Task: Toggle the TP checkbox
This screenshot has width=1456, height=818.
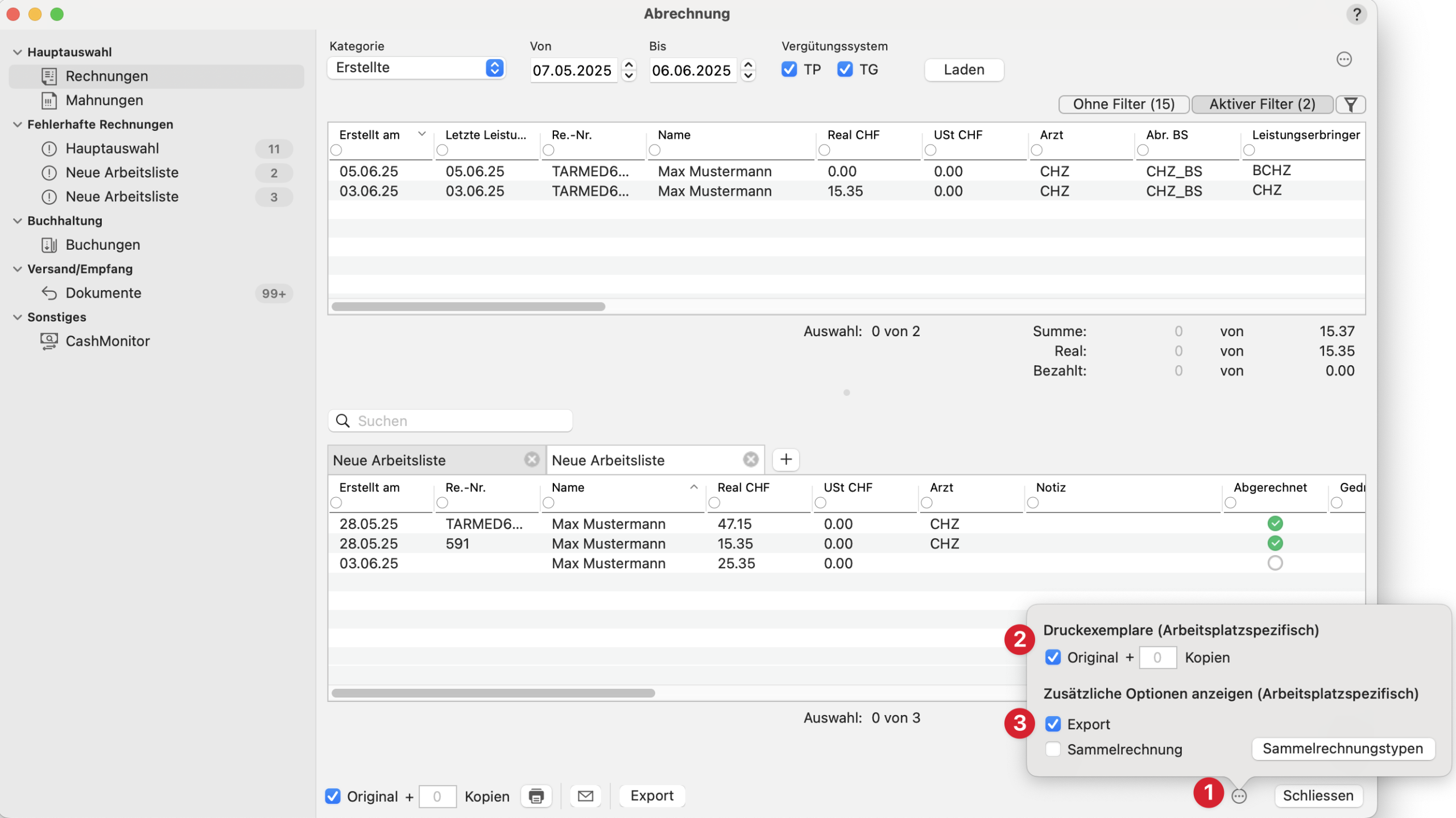Action: click(x=789, y=69)
